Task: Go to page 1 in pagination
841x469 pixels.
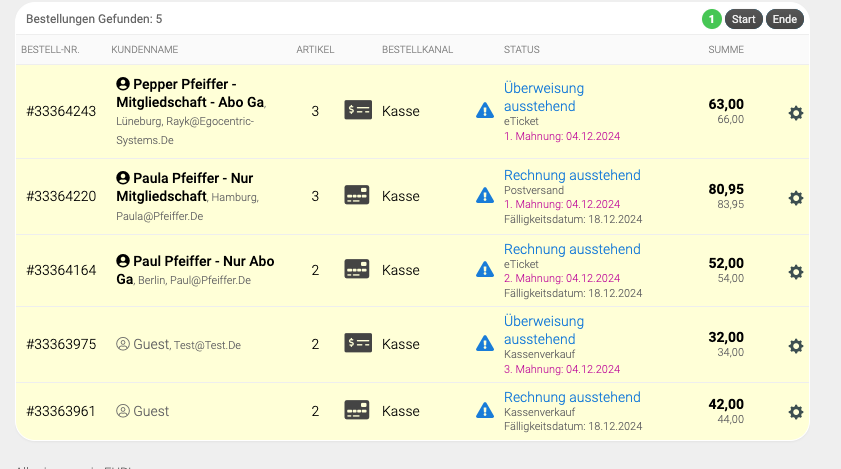Action: [x=712, y=19]
